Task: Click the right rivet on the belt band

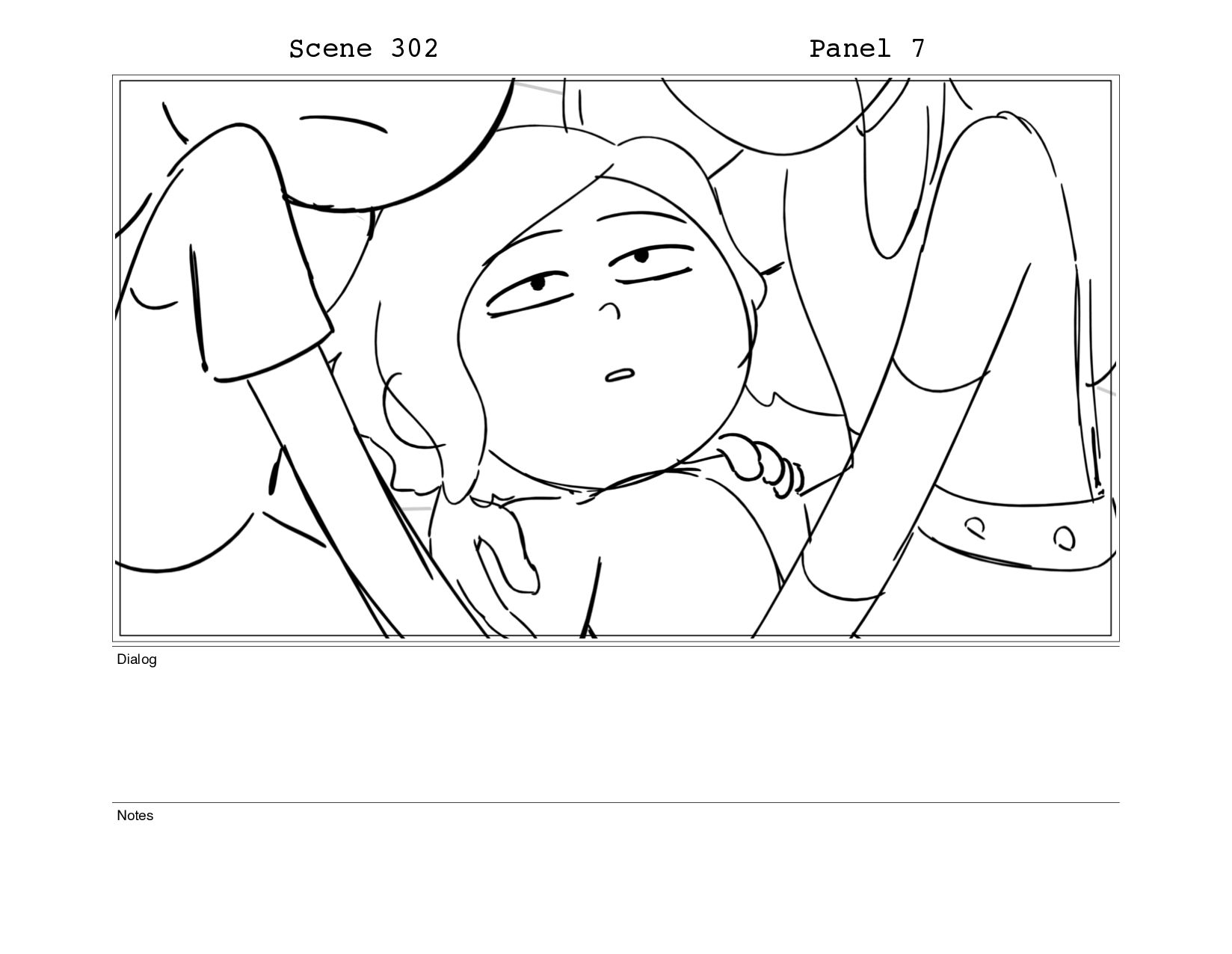Action: click(x=1064, y=538)
